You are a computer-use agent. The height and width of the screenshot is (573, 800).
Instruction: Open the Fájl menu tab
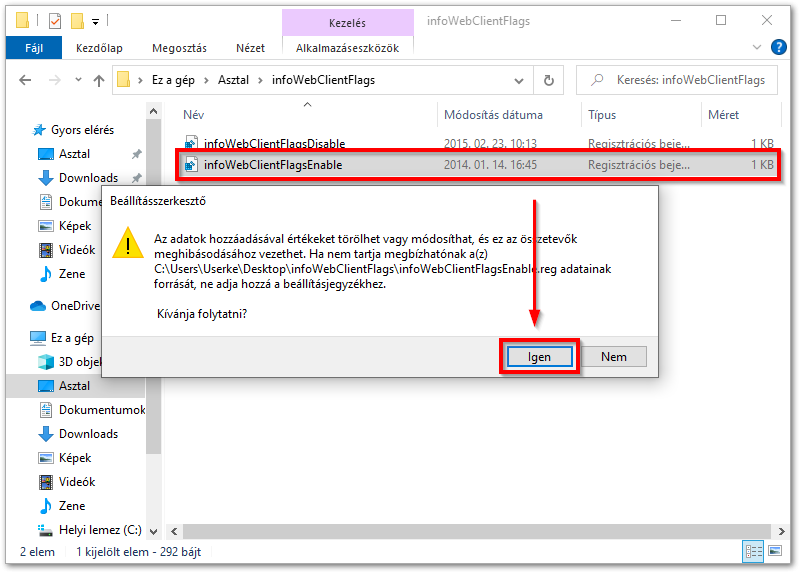tap(32, 47)
